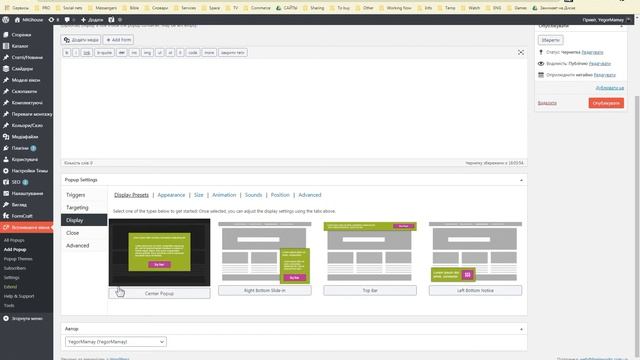Click the plus 'Додати' new item
Viewport: 640px width, 360px height.
[92, 20]
